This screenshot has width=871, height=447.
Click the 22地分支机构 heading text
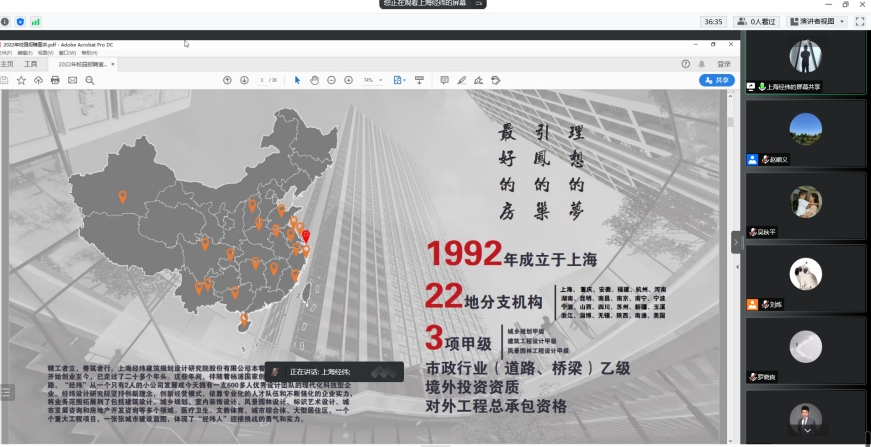[484, 297]
